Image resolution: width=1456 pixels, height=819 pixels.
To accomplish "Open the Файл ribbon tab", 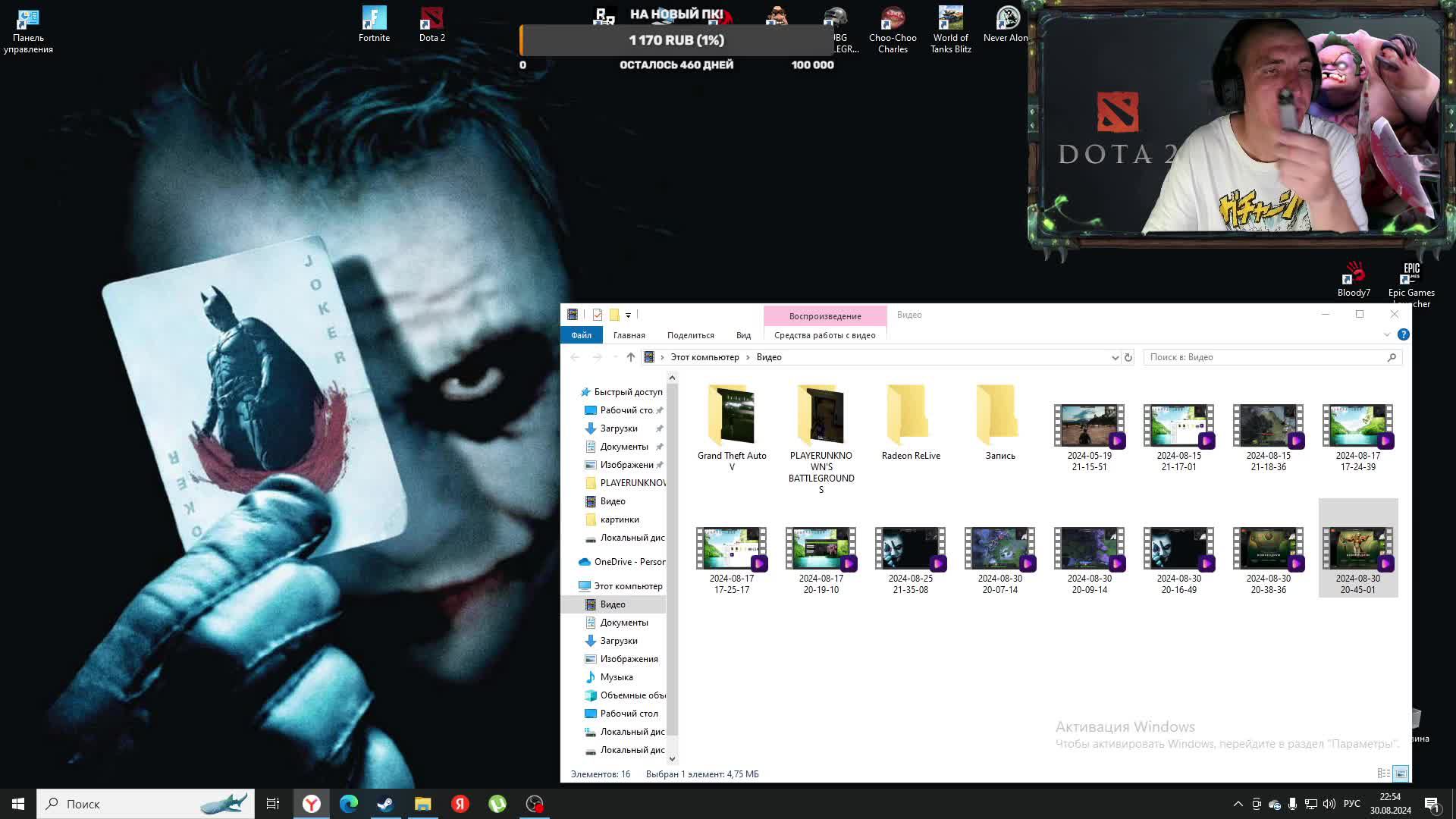I will click(582, 335).
